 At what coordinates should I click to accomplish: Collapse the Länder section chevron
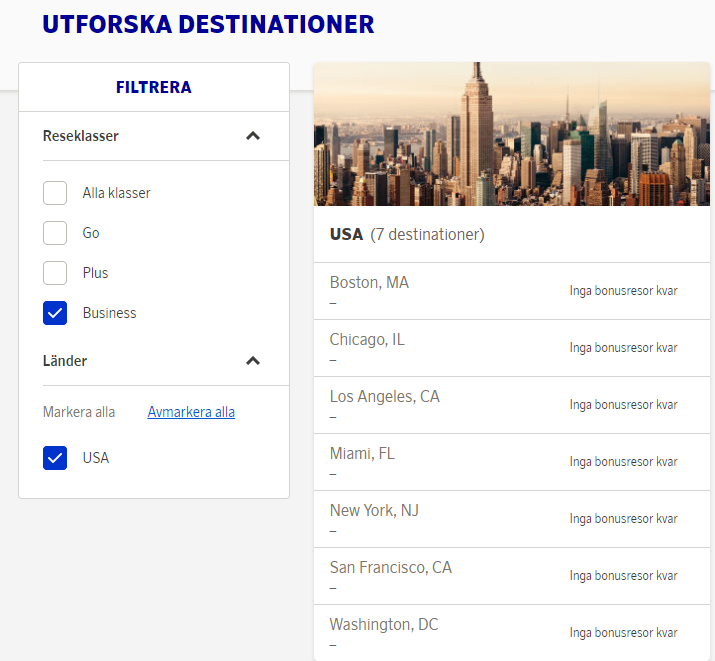pyautogui.click(x=253, y=361)
